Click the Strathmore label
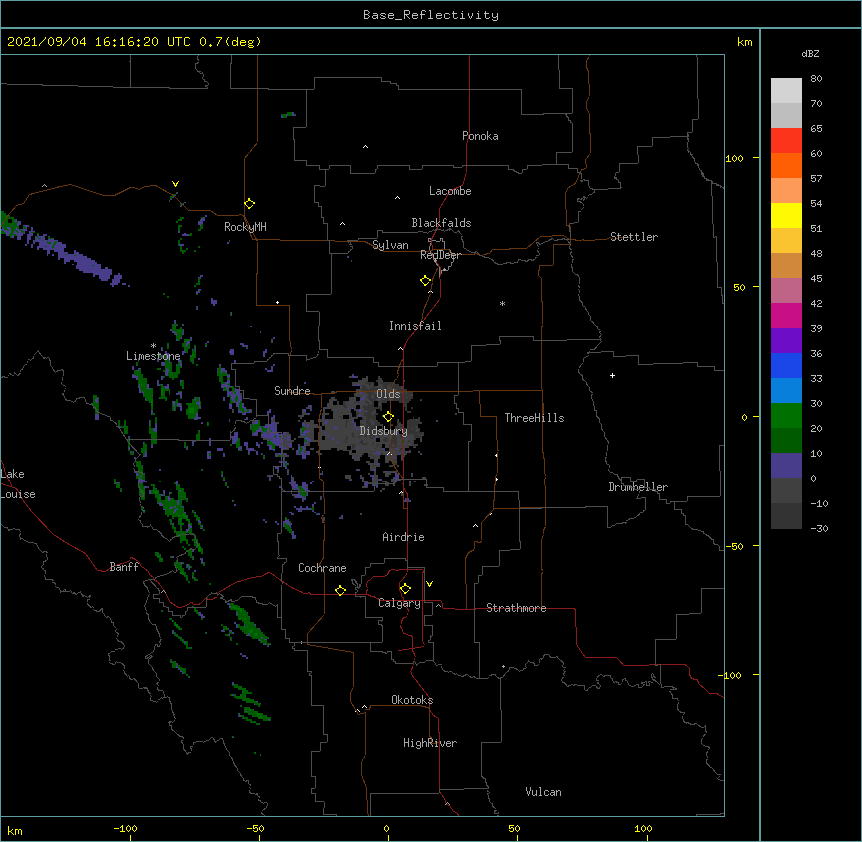The image size is (862, 842). 516,608
